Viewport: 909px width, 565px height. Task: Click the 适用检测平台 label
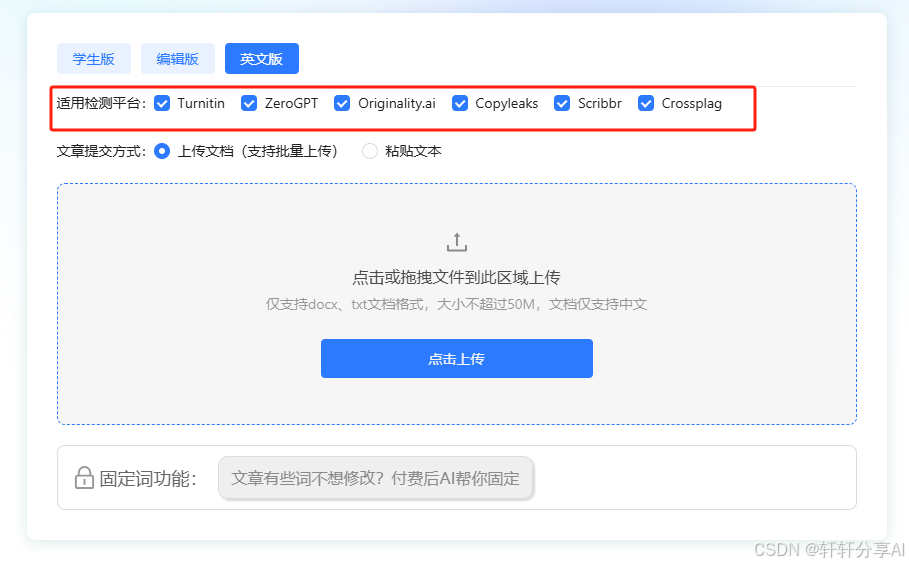click(101, 104)
